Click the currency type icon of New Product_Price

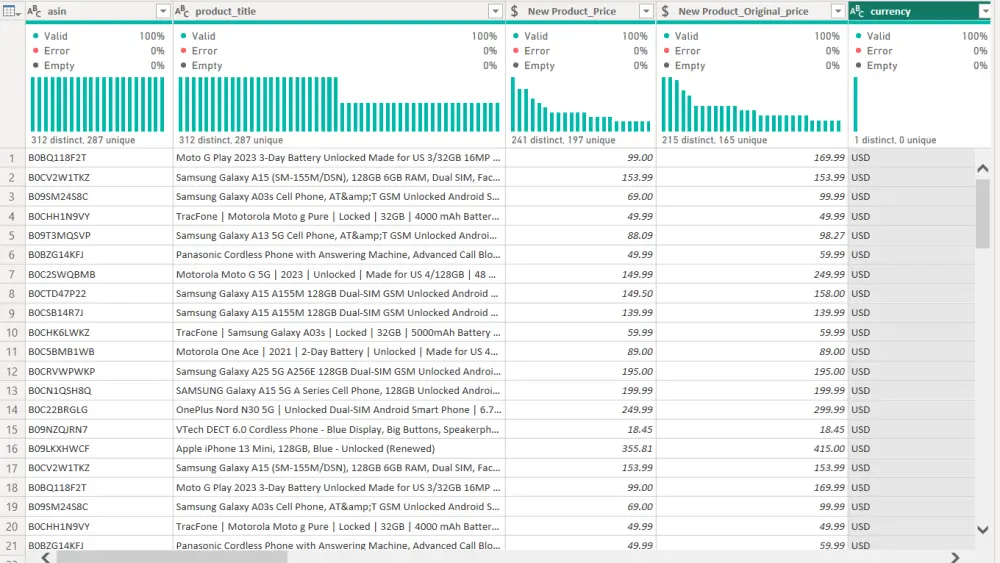(x=515, y=11)
